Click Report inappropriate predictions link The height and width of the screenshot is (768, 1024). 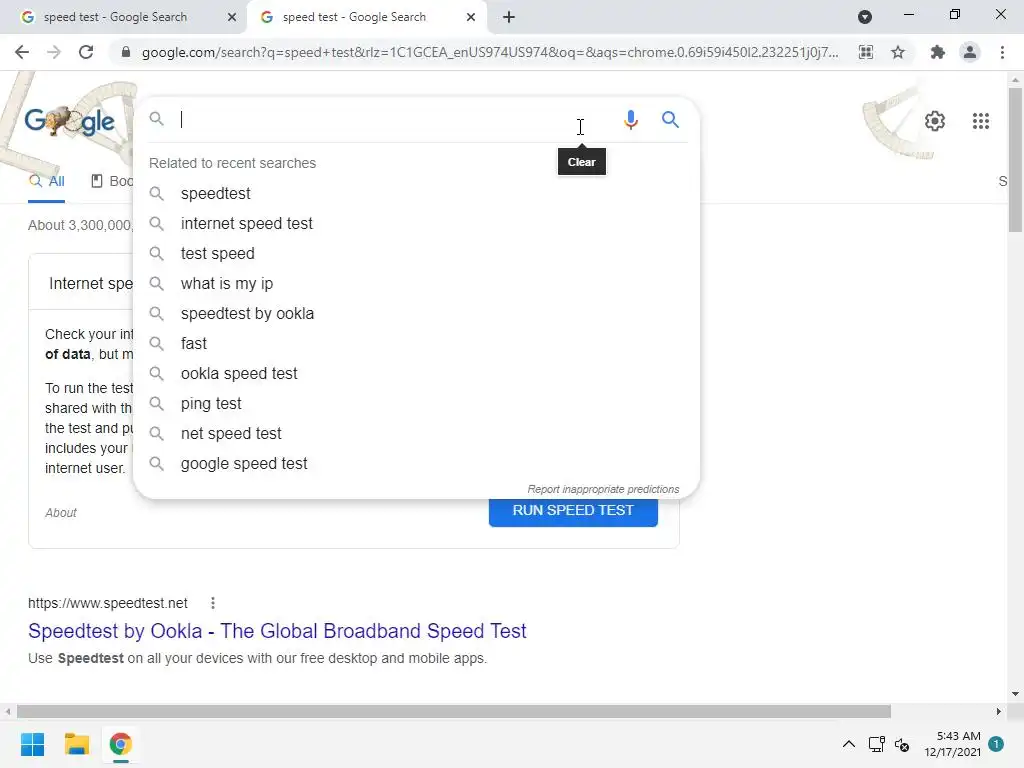point(603,489)
